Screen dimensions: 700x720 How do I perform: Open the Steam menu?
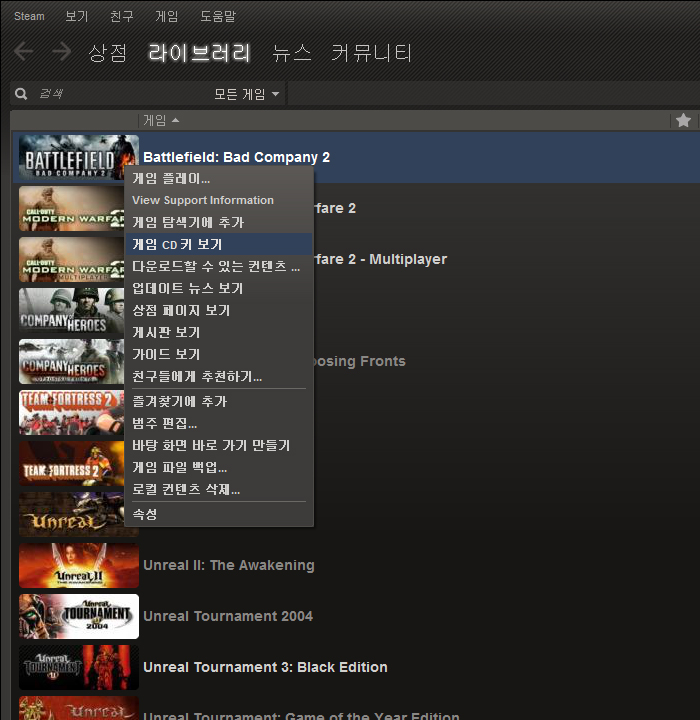click(29, 17)
